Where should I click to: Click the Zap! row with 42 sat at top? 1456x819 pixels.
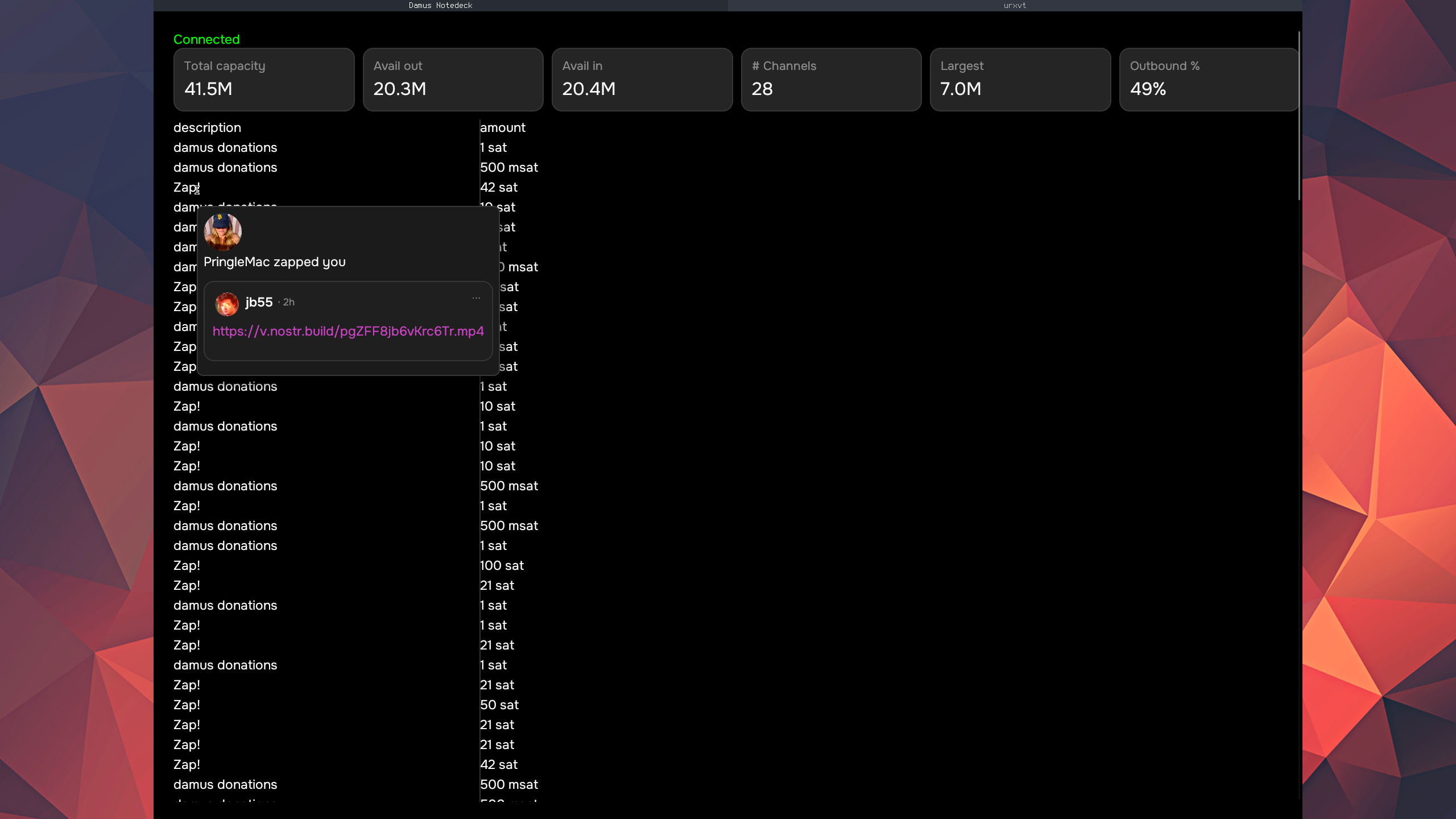pyautogui.click(x=186, y=188)
